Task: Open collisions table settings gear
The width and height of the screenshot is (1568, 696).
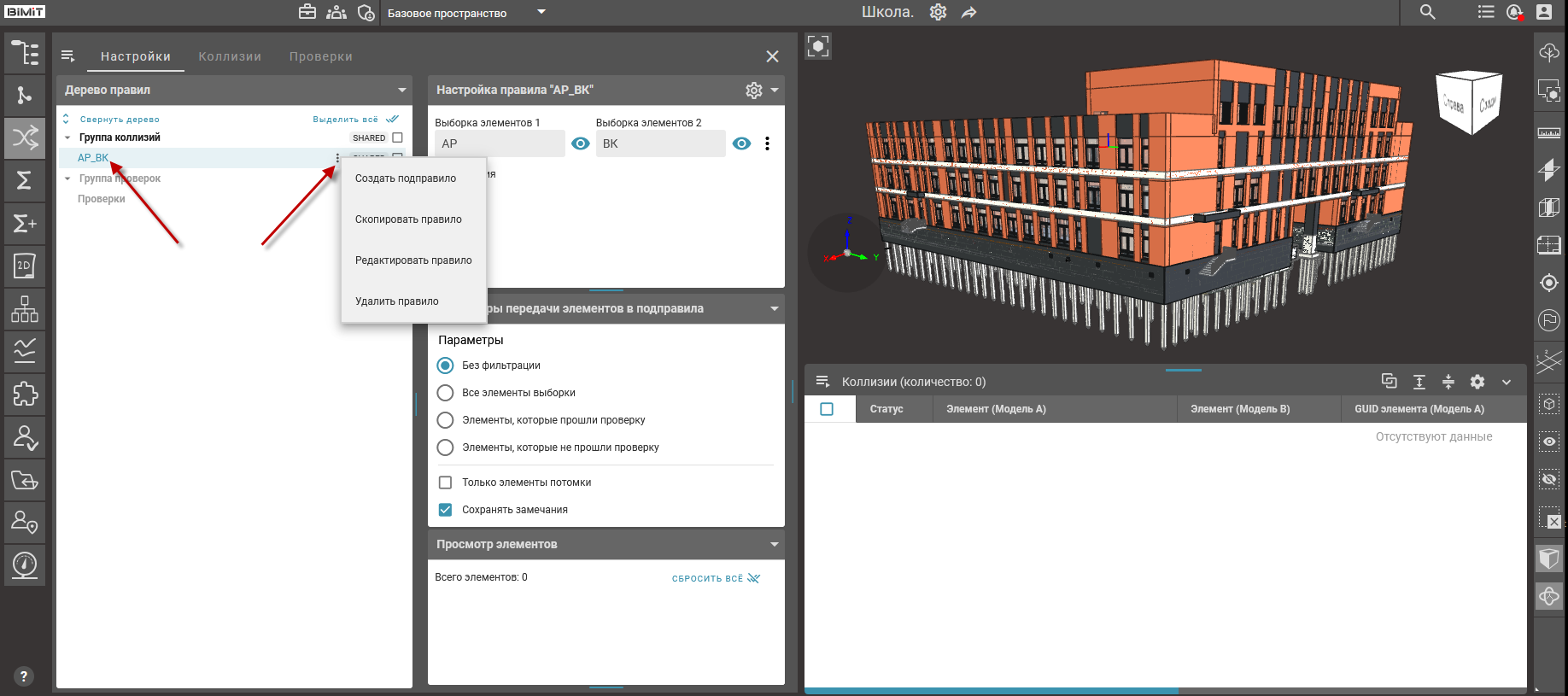Action: click(x=1477, y=382)
